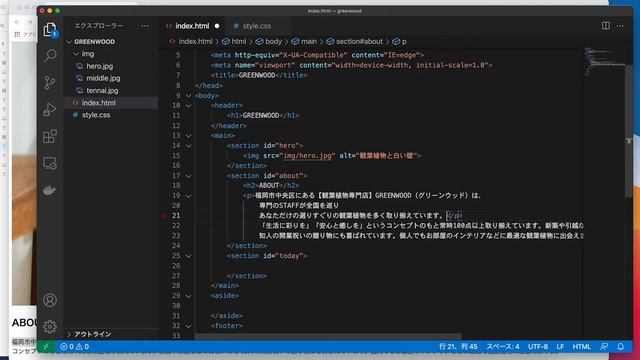Image resolution: width=640 pixels, height=360 pixels.
Task: Go to line via 行 21, 列 45 status
Action: click(x=458, y=347)
